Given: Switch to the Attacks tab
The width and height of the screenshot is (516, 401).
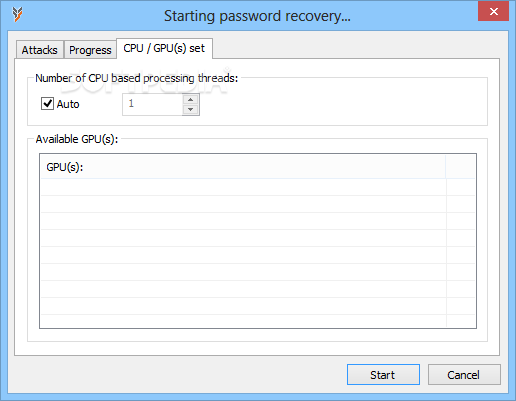Looking at the screenshot, I should pyautogui.click(x=40, y=50).
